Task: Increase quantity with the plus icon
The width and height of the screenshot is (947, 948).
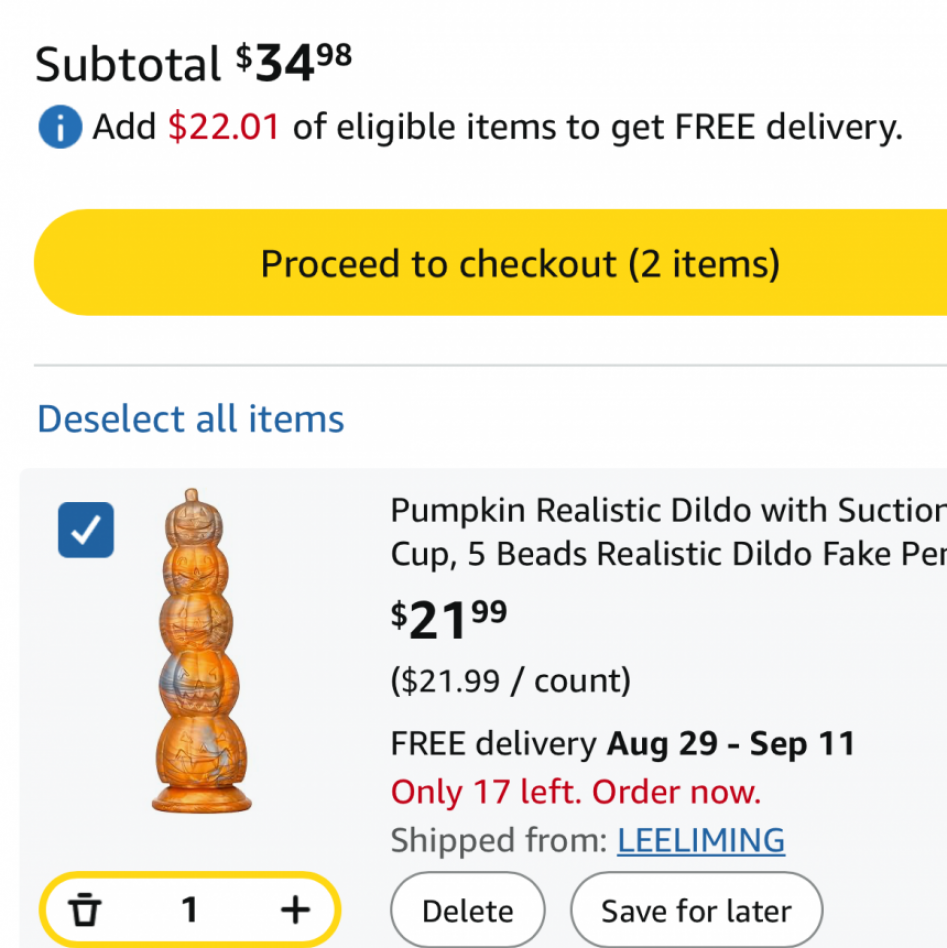Action: pos(295,909)
